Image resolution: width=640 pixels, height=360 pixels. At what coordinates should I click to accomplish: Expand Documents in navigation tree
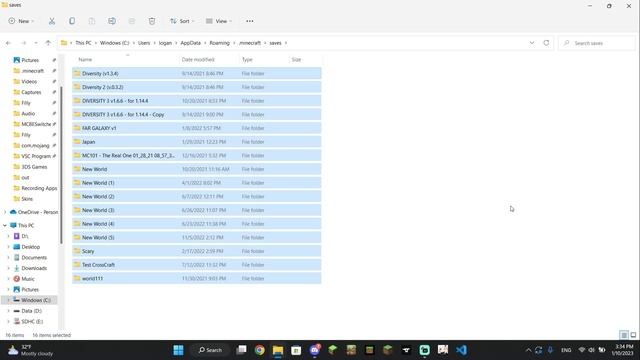pos(8,258)
